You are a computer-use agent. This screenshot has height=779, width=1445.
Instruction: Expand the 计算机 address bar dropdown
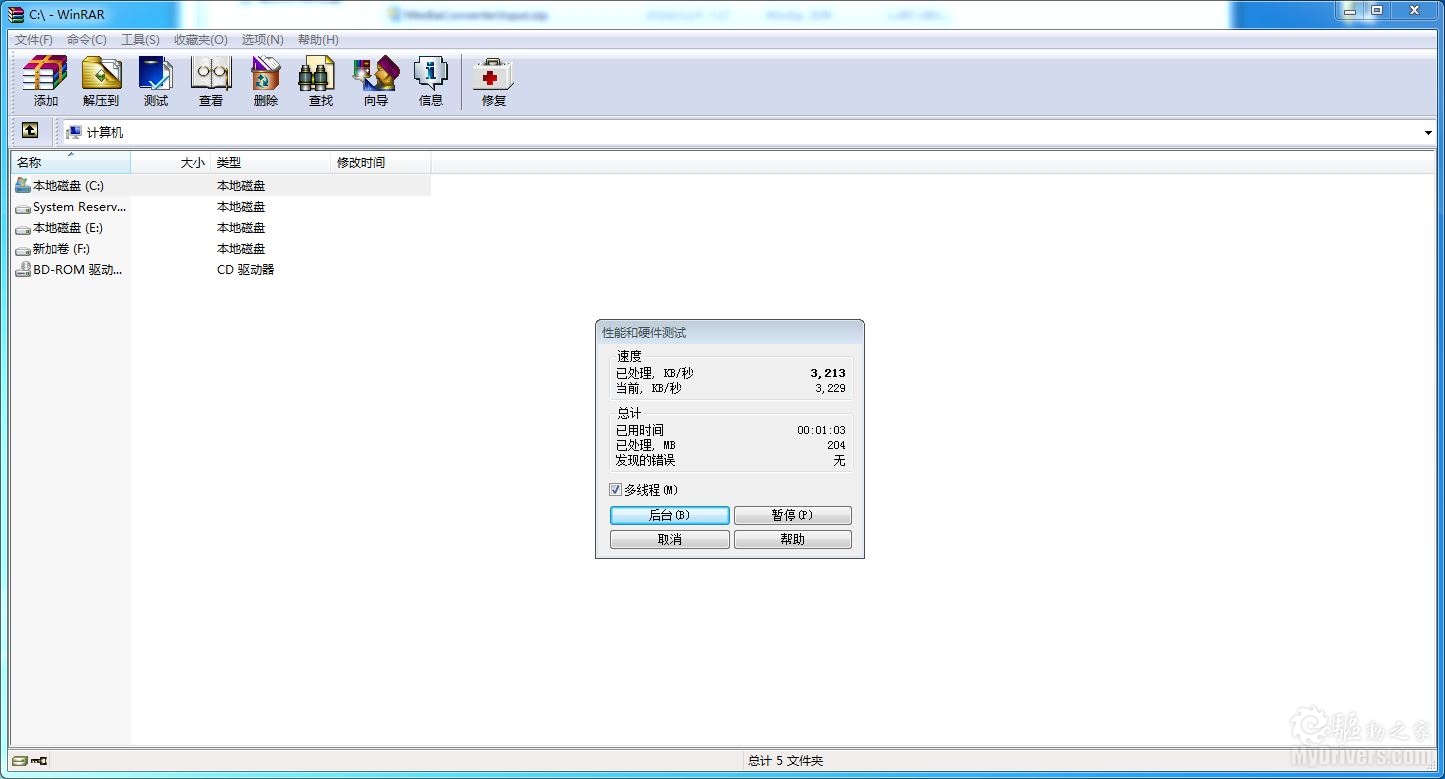[x=1427, y=133]
